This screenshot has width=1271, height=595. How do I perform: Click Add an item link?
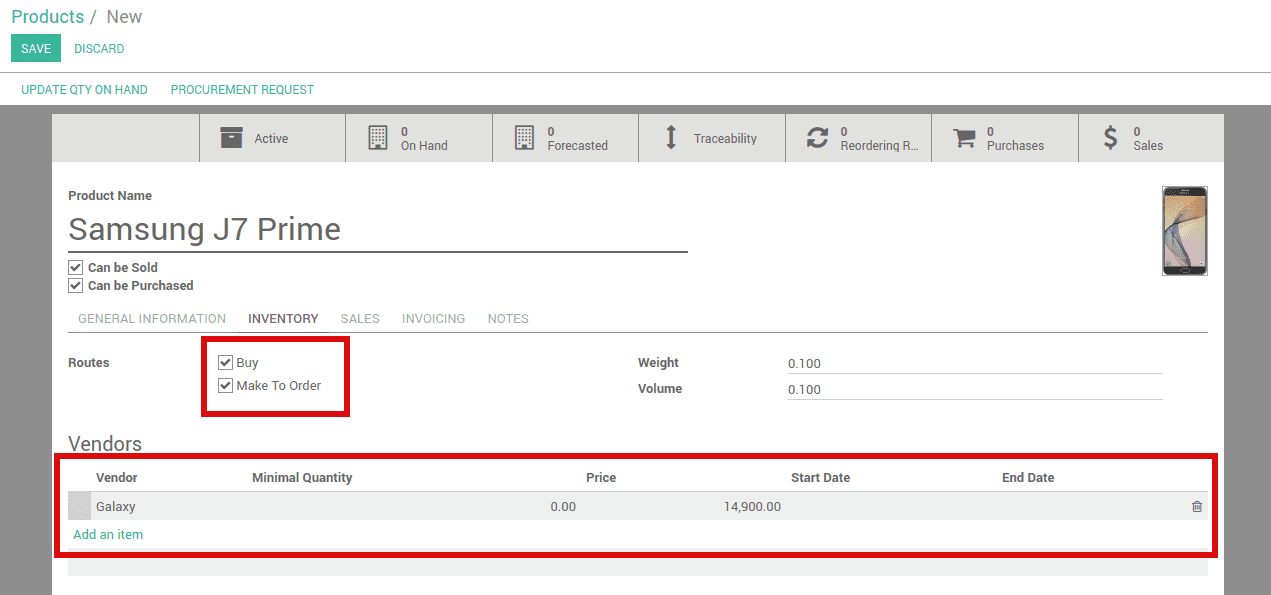click(108, 534)
